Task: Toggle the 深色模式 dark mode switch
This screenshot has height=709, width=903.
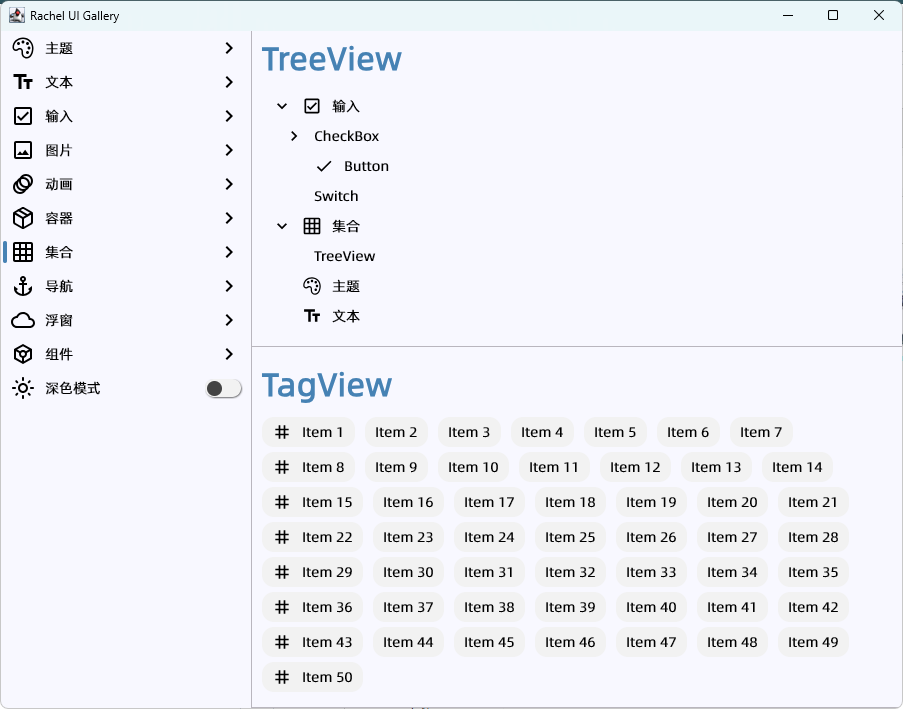Action: (x=223, y=388)
